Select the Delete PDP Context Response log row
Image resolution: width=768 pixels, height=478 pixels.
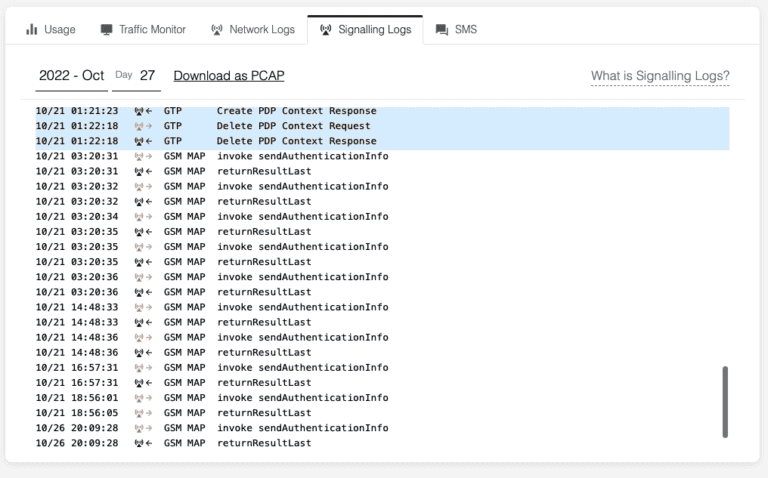(x=295, y=141)
